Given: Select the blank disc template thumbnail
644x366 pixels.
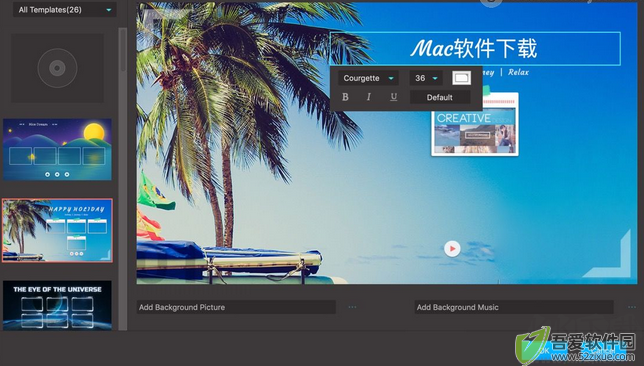Looking at the screenshot, I should click(57, 68).
